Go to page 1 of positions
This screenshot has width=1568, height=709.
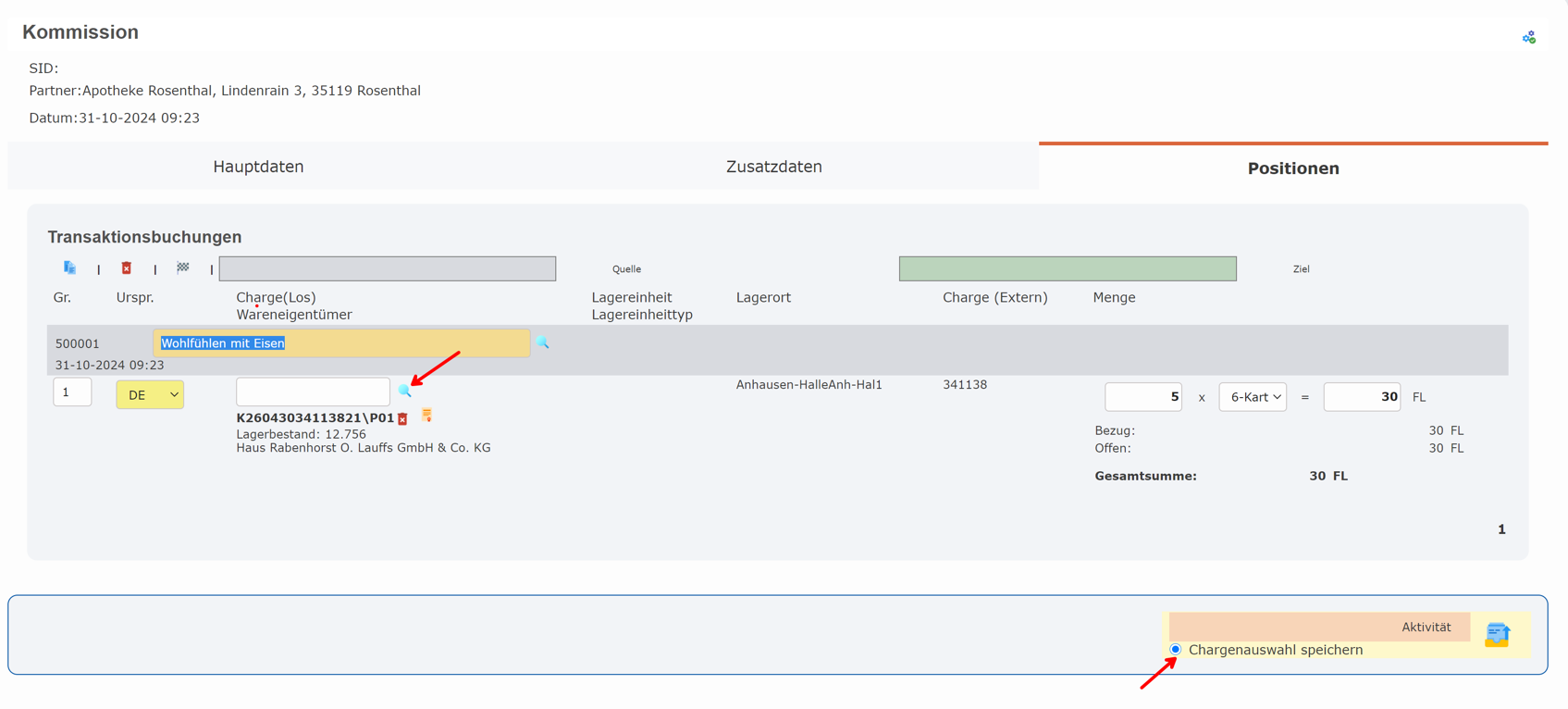click(1501, 529)
